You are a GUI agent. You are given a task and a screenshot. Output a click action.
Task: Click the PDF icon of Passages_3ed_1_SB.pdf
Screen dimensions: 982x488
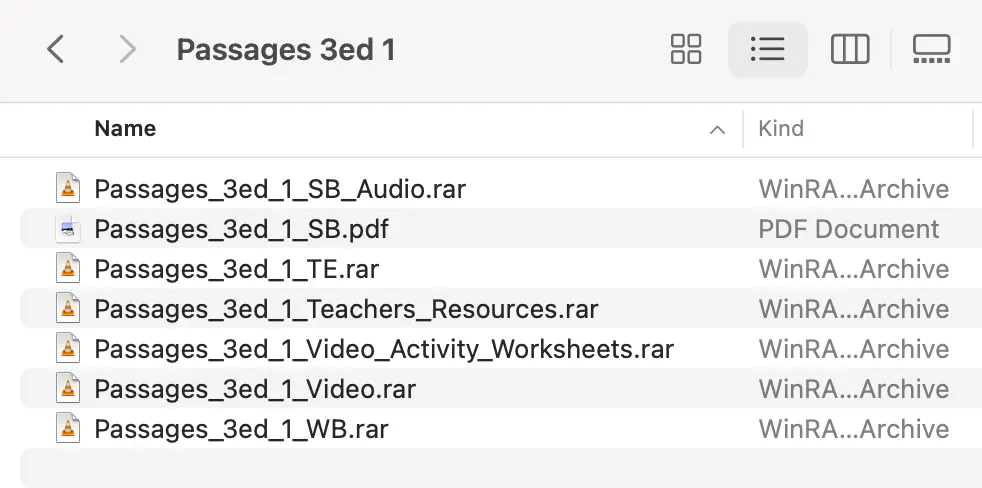click(x=68, y=229)
